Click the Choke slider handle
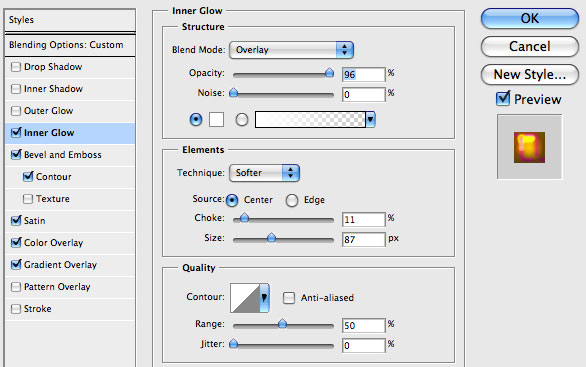Image resolution: width=586 pixels, height=367 pixels. tap(244, 217)
